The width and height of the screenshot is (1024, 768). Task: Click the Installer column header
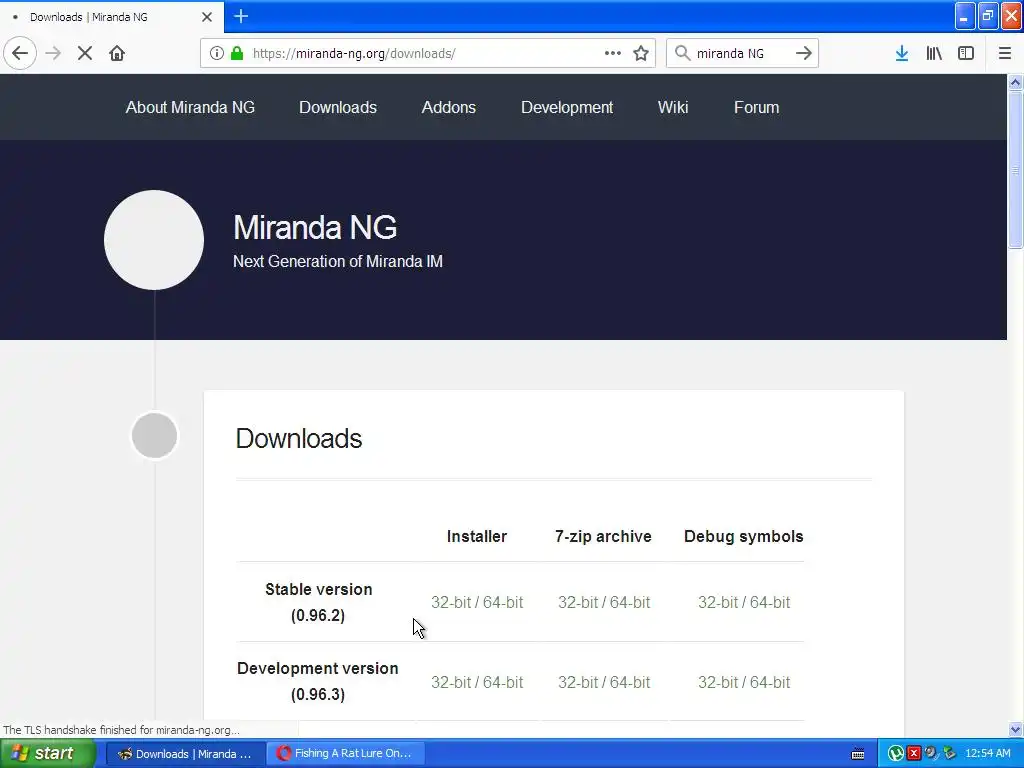coord(477,536)
